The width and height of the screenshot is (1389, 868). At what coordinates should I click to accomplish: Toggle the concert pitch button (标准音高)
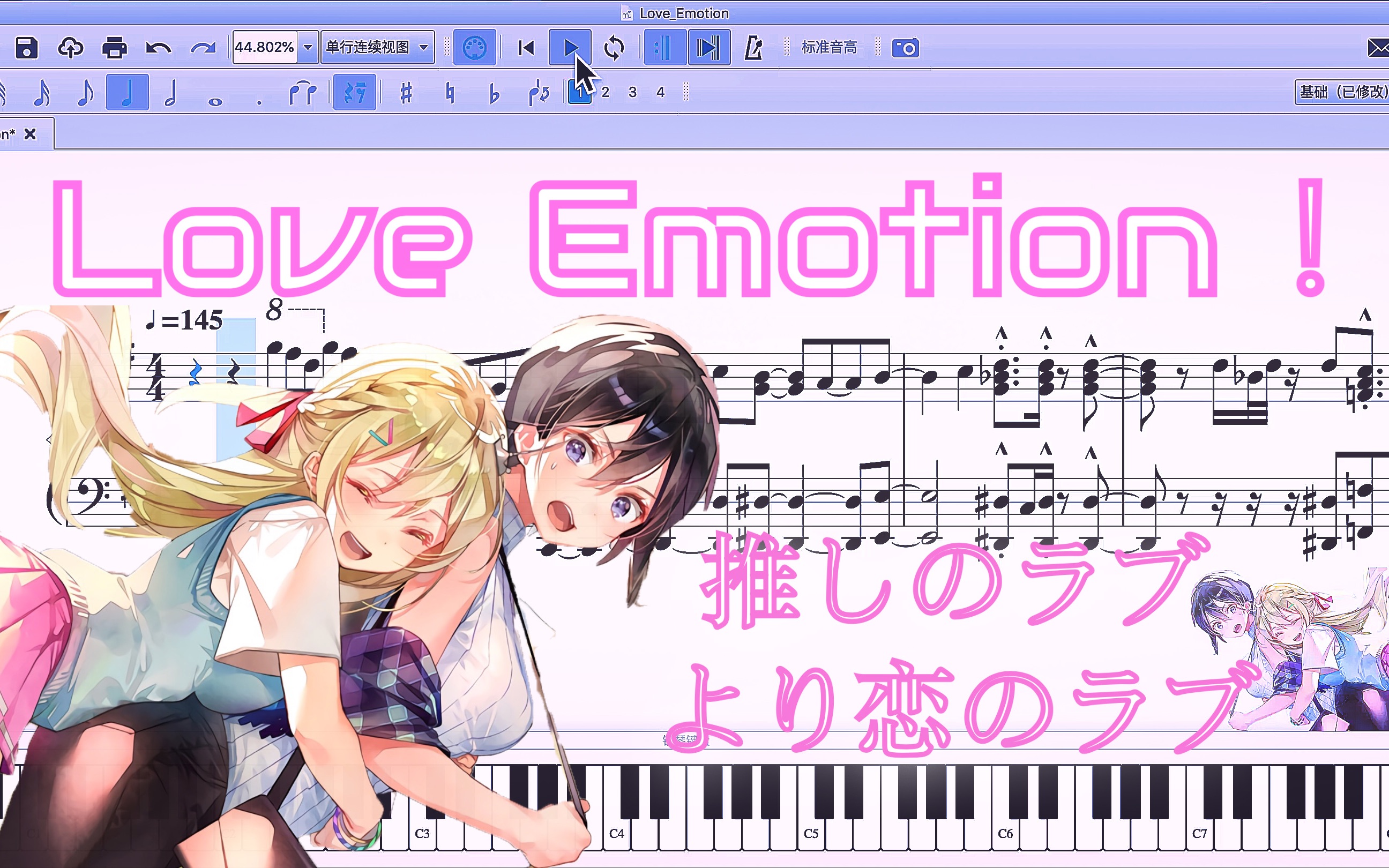(829, 47)
